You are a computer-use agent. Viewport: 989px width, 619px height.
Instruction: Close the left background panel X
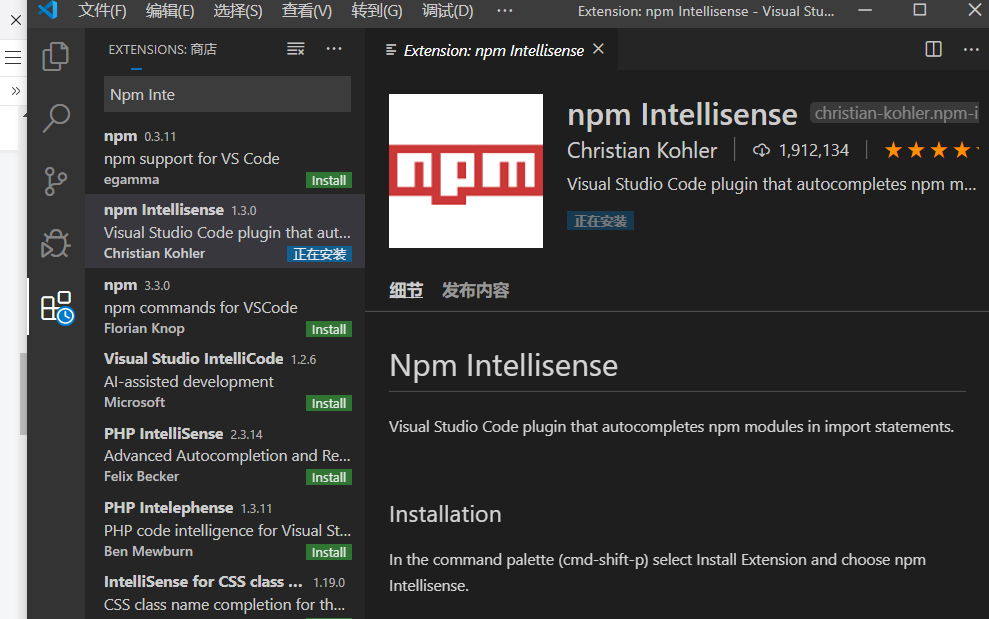pyautogui.click(x=16, y=20)
